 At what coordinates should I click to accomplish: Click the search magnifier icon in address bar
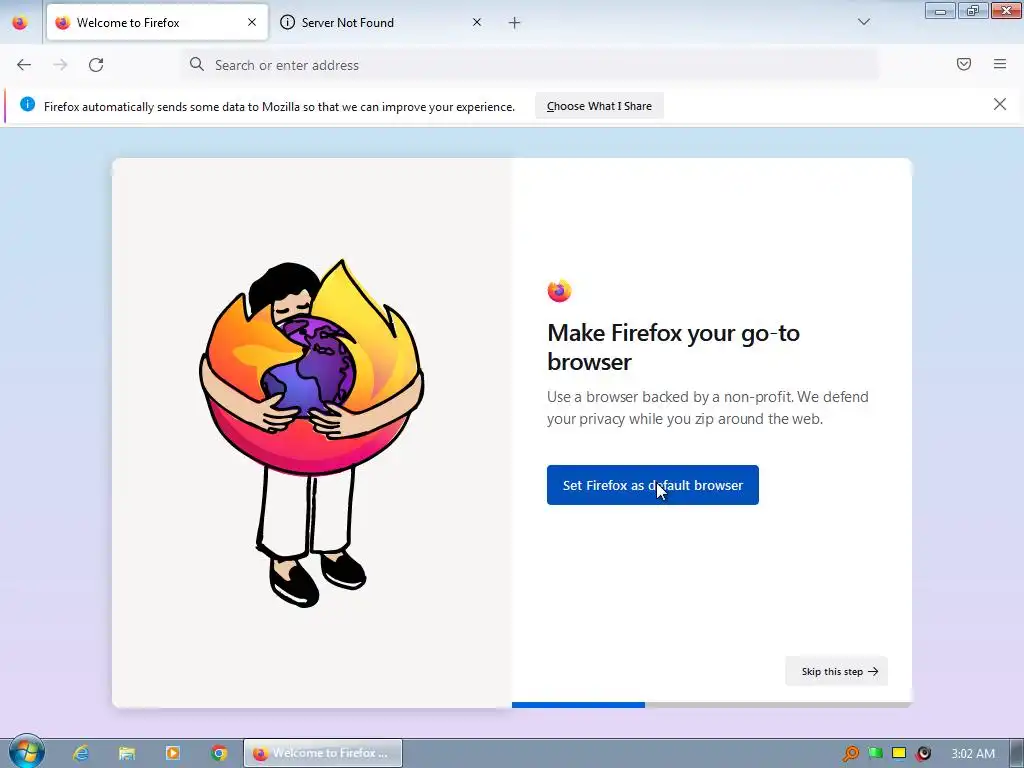(x=197, y=64)
